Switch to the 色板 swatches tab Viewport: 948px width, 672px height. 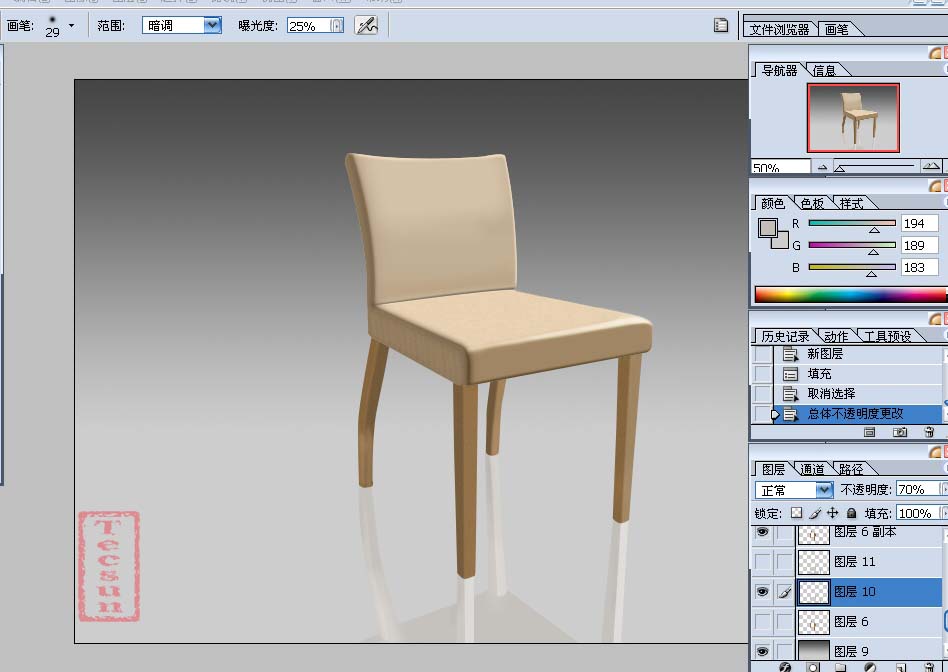coord(812,203)
